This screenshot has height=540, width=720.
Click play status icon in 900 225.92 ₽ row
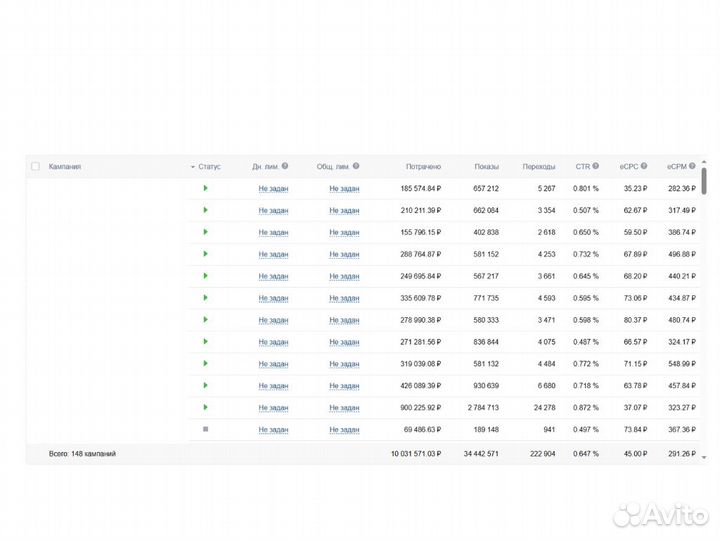pos(205,407)
